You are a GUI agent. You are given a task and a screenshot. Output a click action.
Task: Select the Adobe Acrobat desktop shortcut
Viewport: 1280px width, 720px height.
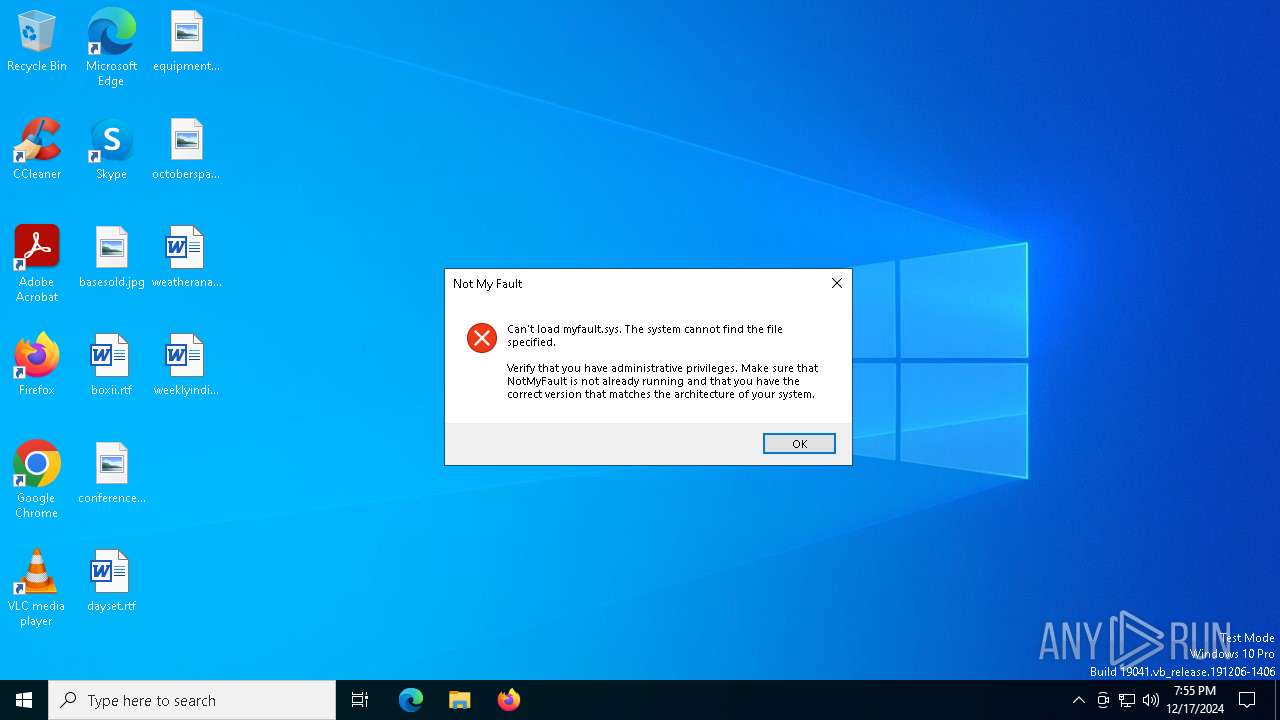[37, 264]
